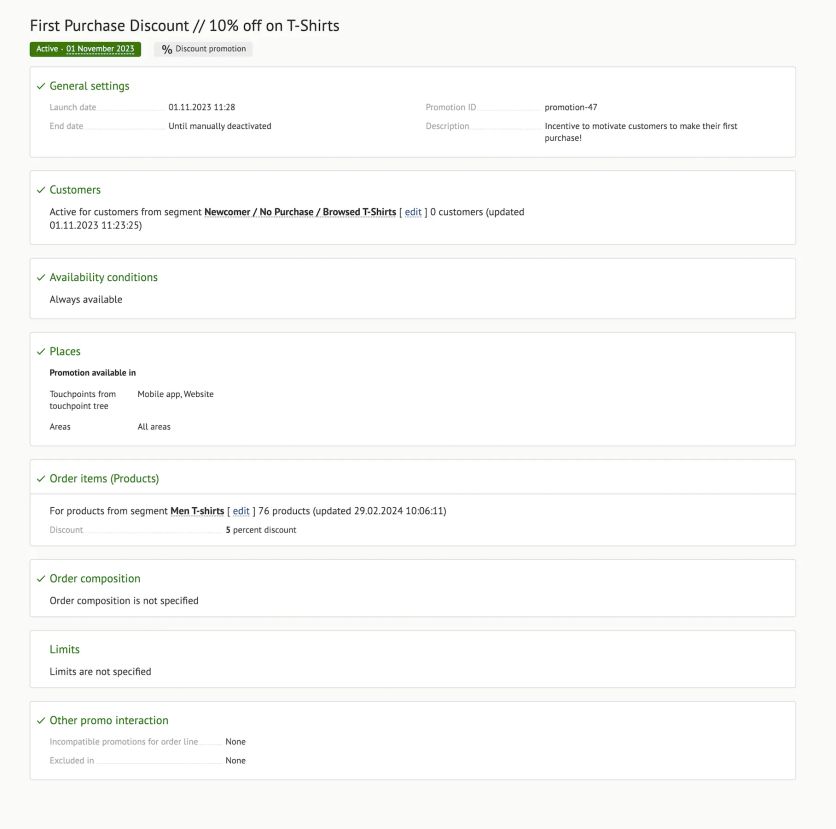Click the First Purchase Discount page title

coord(184,25)
